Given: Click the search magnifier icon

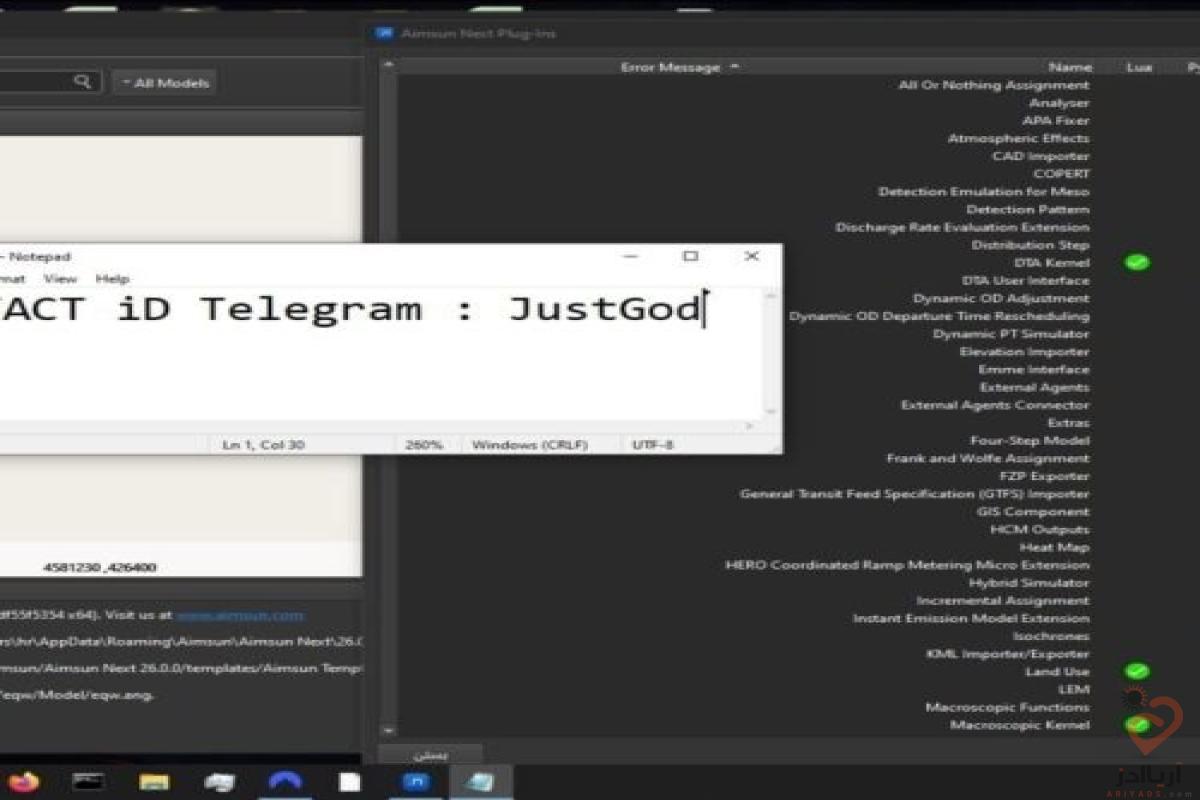Looking at the screenshot, I should click(x=83, y=82).
